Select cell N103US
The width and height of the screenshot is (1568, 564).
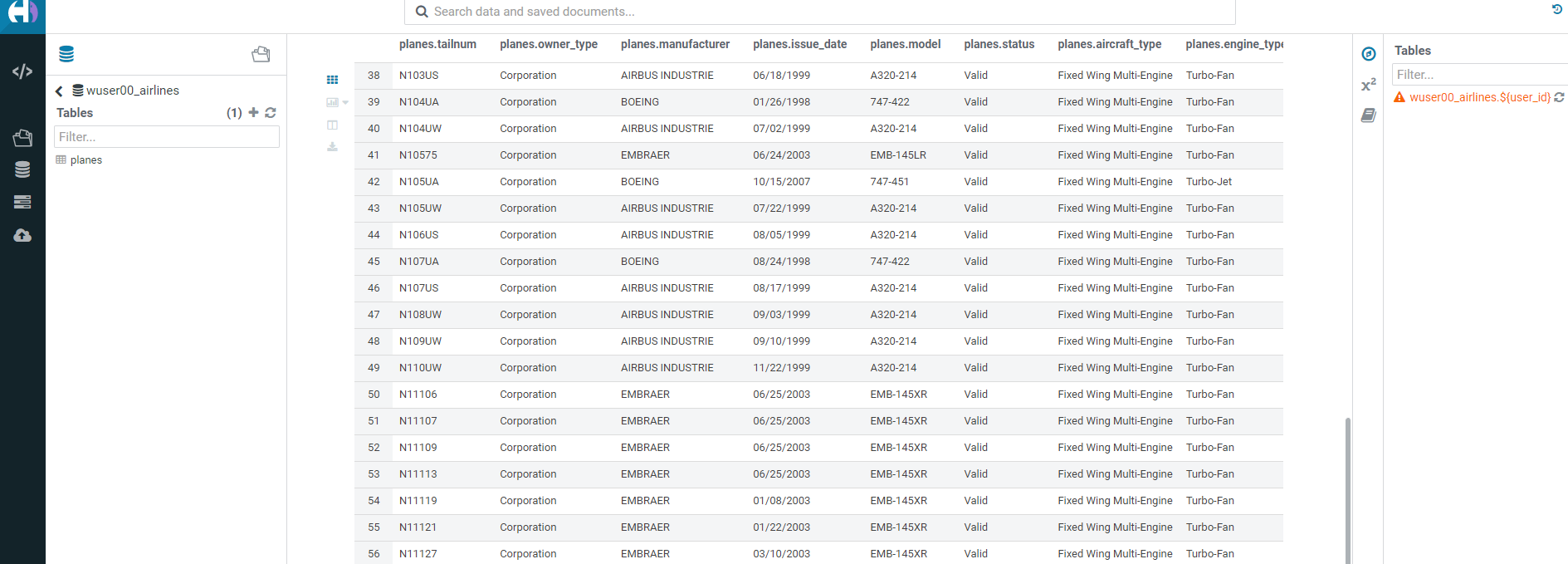pos(418,76)
